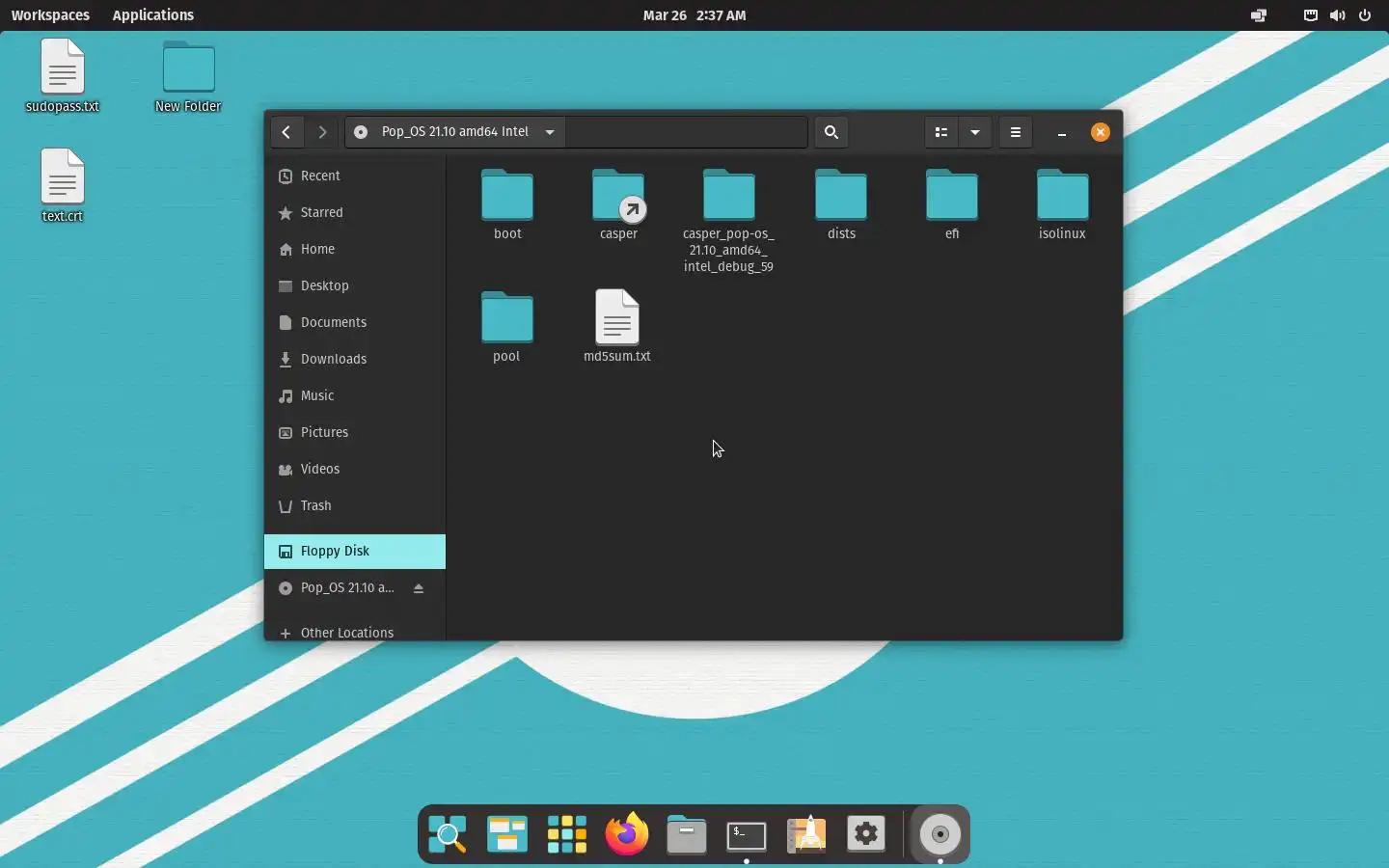The image size is (1389, 868).
Task: Select the md5sum.txt file
Action: point(617,327)
